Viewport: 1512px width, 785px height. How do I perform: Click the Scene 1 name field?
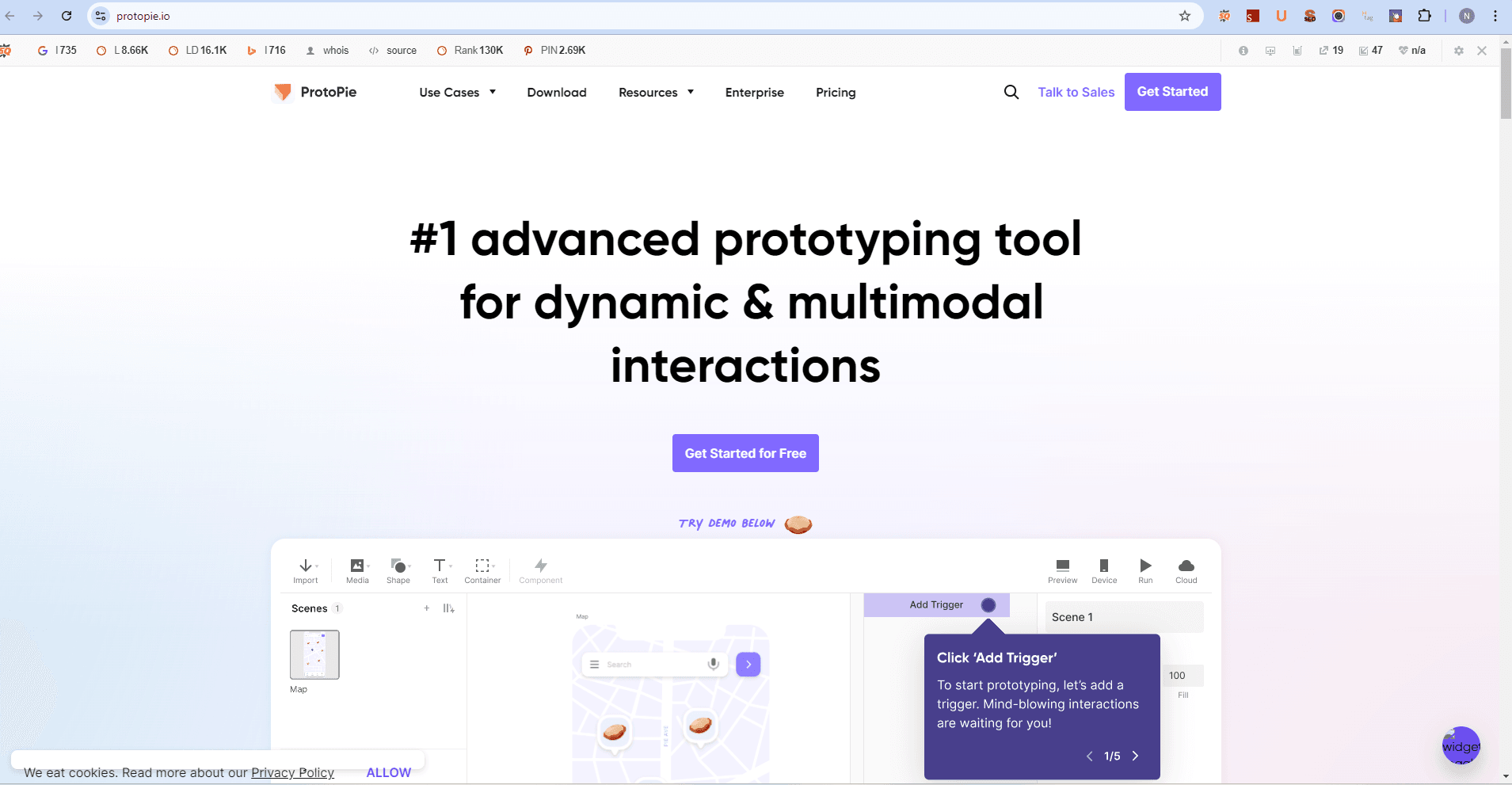pyautogui.click(x=1124, y=617)
